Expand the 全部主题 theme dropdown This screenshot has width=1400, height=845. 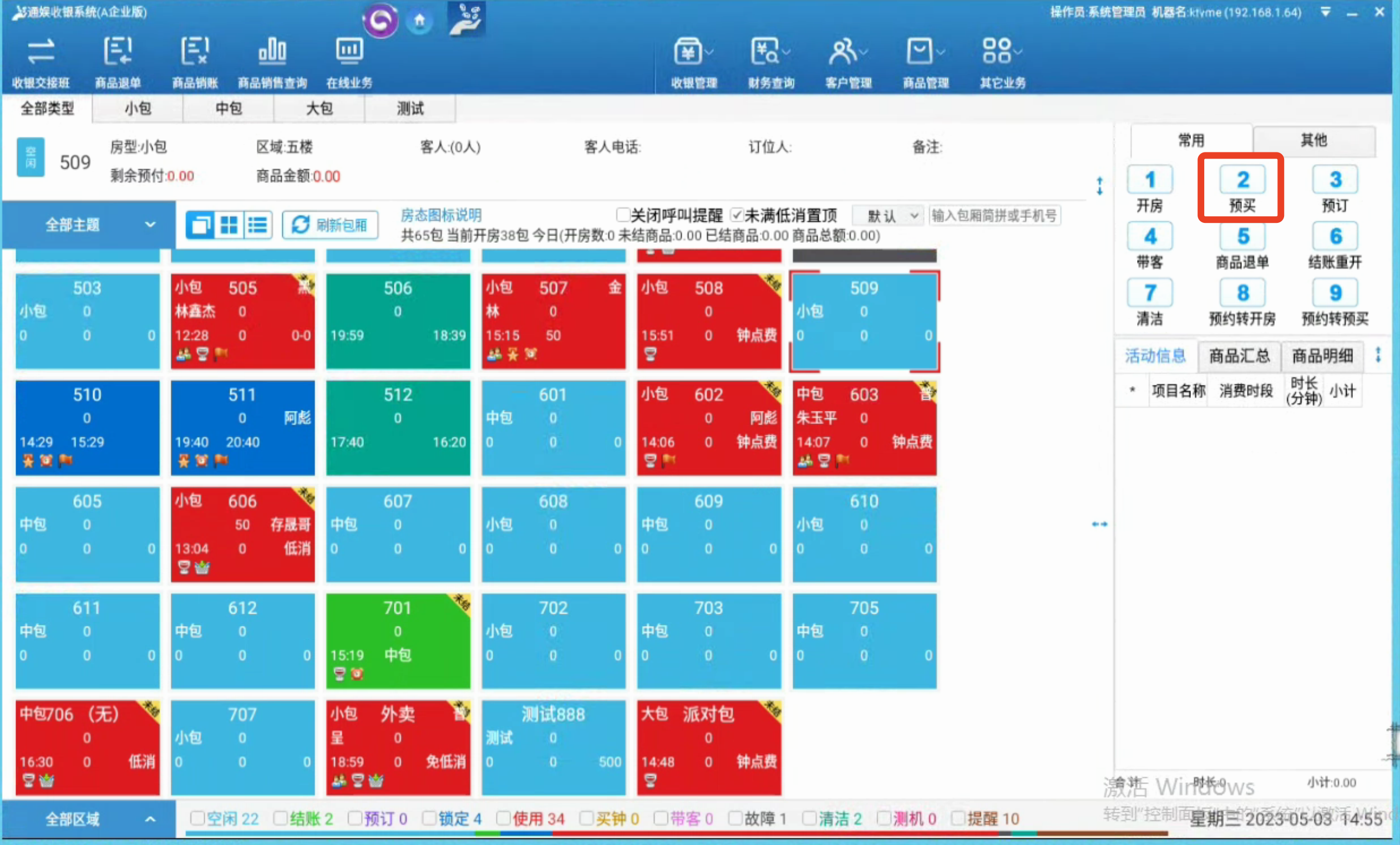pos(89,225)
